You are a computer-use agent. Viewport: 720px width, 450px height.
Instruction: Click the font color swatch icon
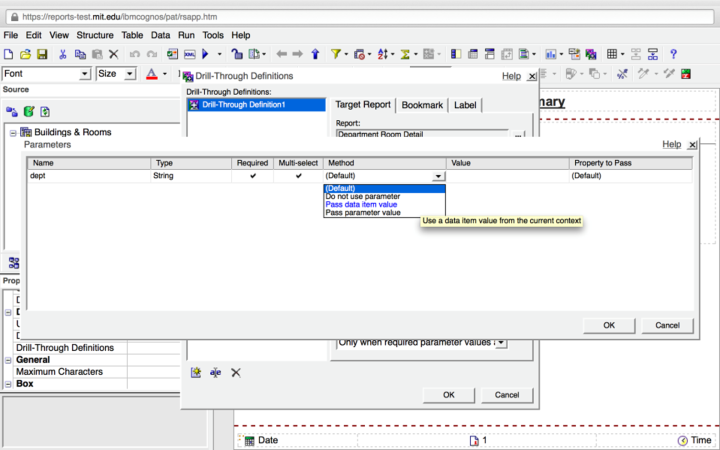151,74
